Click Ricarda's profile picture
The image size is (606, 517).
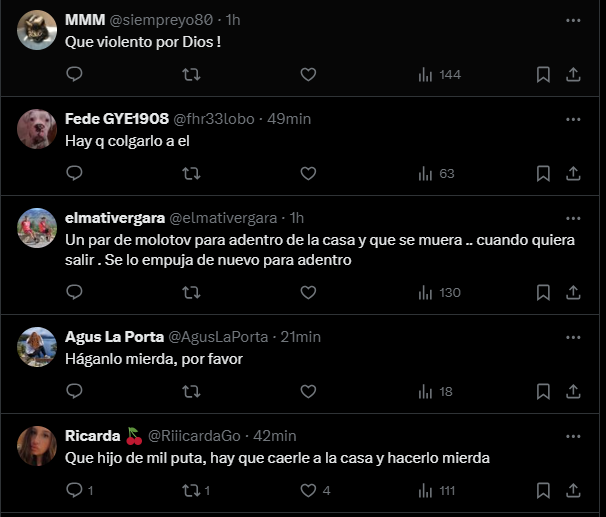(x=37, y=445)
